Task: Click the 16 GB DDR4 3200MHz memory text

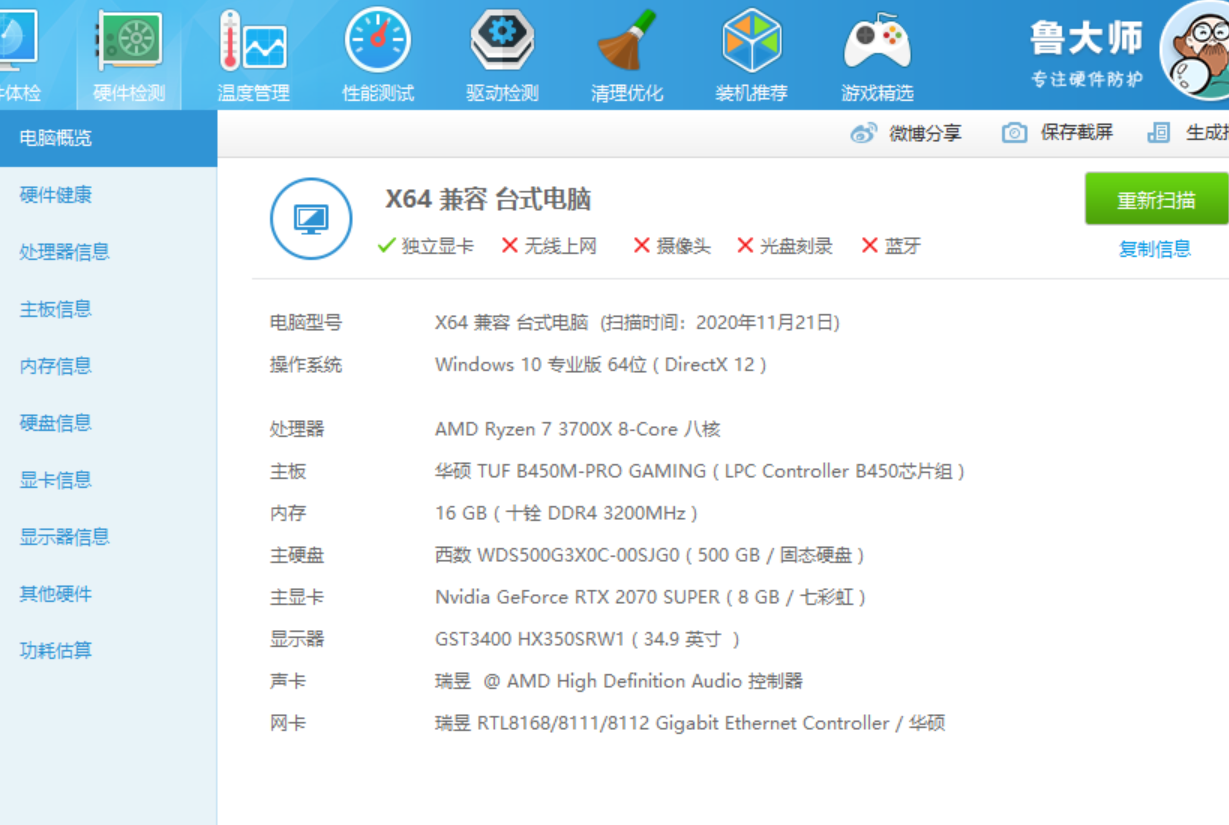Action: pyautogui.click(x=566, y=513)
